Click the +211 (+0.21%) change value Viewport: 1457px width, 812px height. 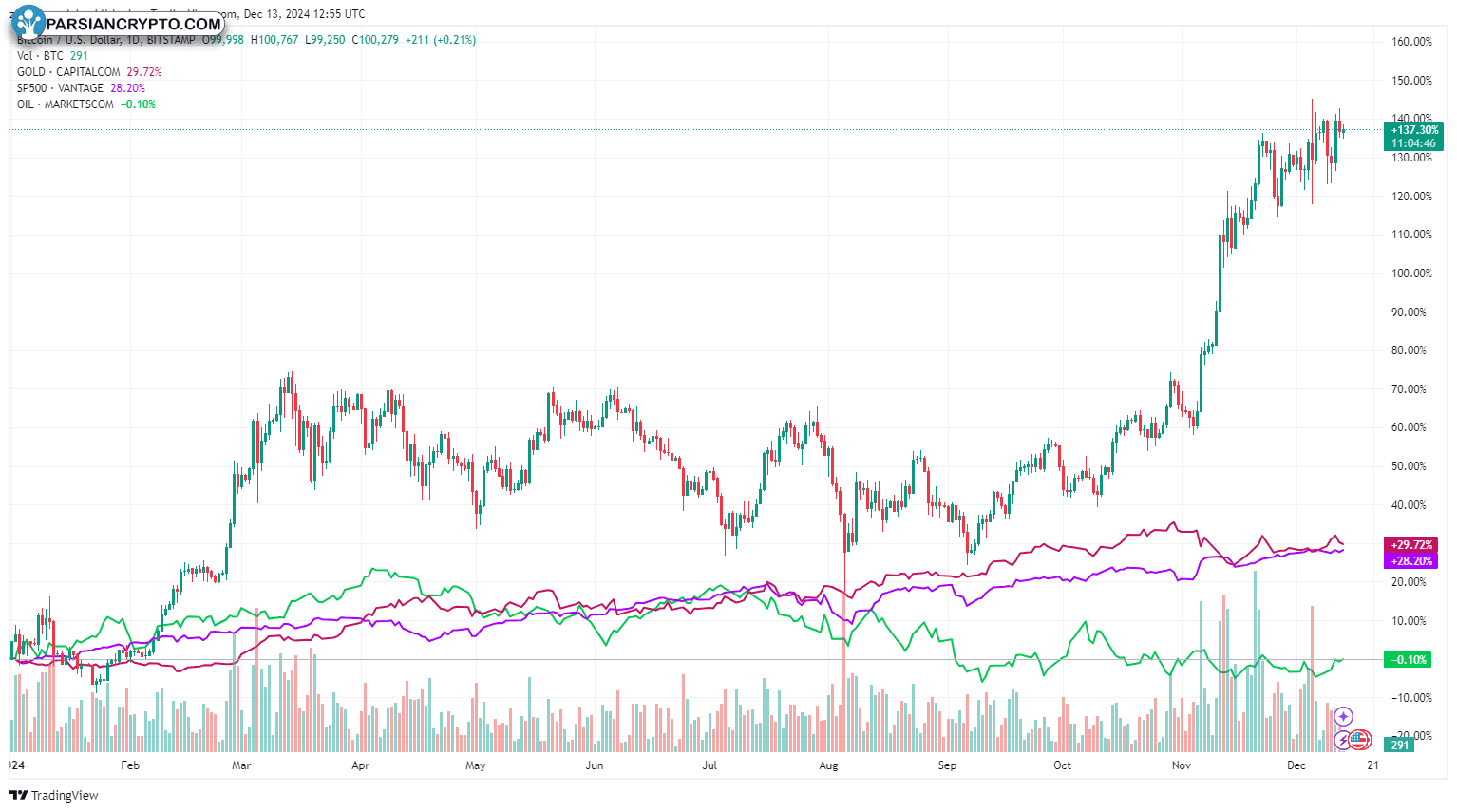pyautogui.click(x=441, y=40)
